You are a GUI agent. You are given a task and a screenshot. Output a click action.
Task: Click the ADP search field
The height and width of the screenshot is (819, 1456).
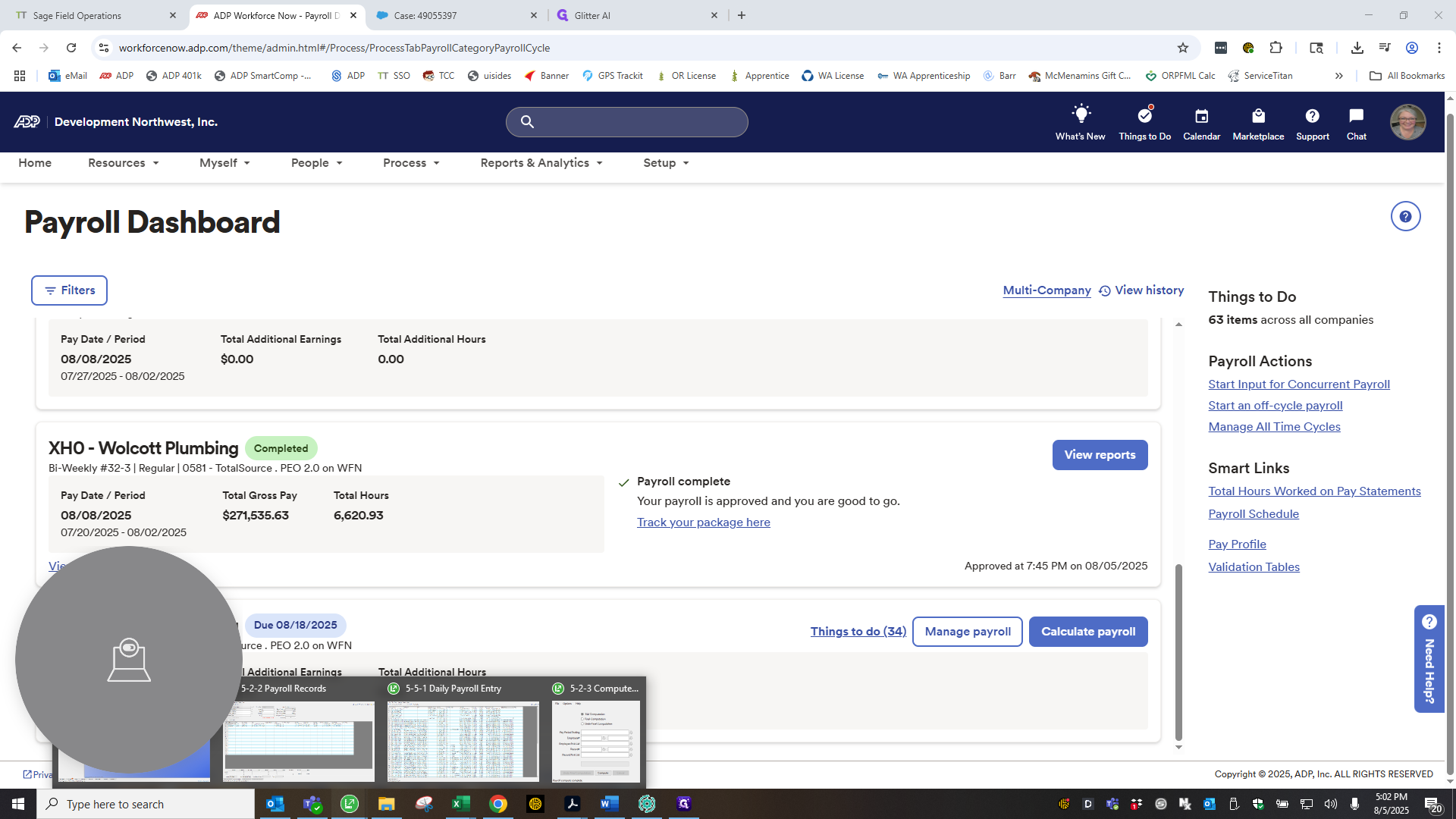coord(626,122)
